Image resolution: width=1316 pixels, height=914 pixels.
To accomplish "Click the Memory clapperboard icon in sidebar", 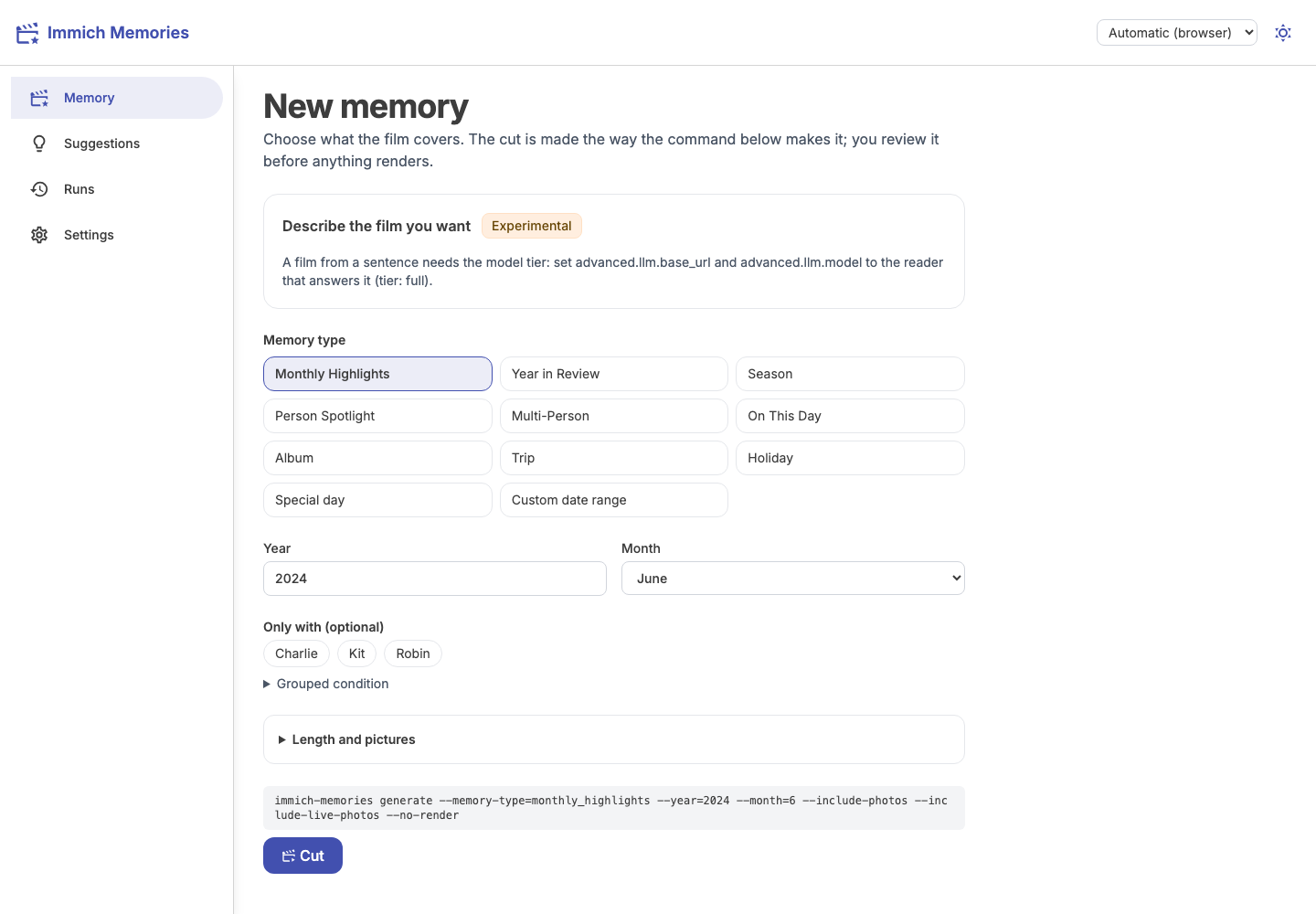I will coord(39,98).
